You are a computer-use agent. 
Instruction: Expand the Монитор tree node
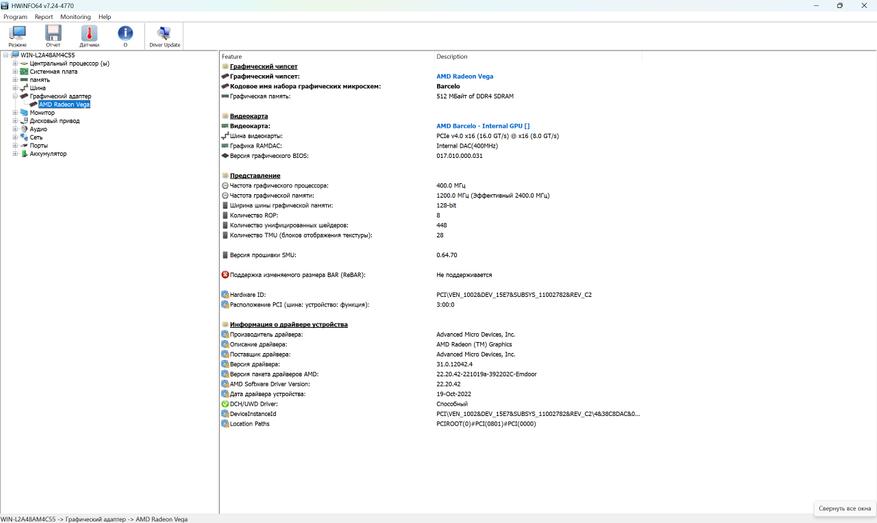point(15,112)
